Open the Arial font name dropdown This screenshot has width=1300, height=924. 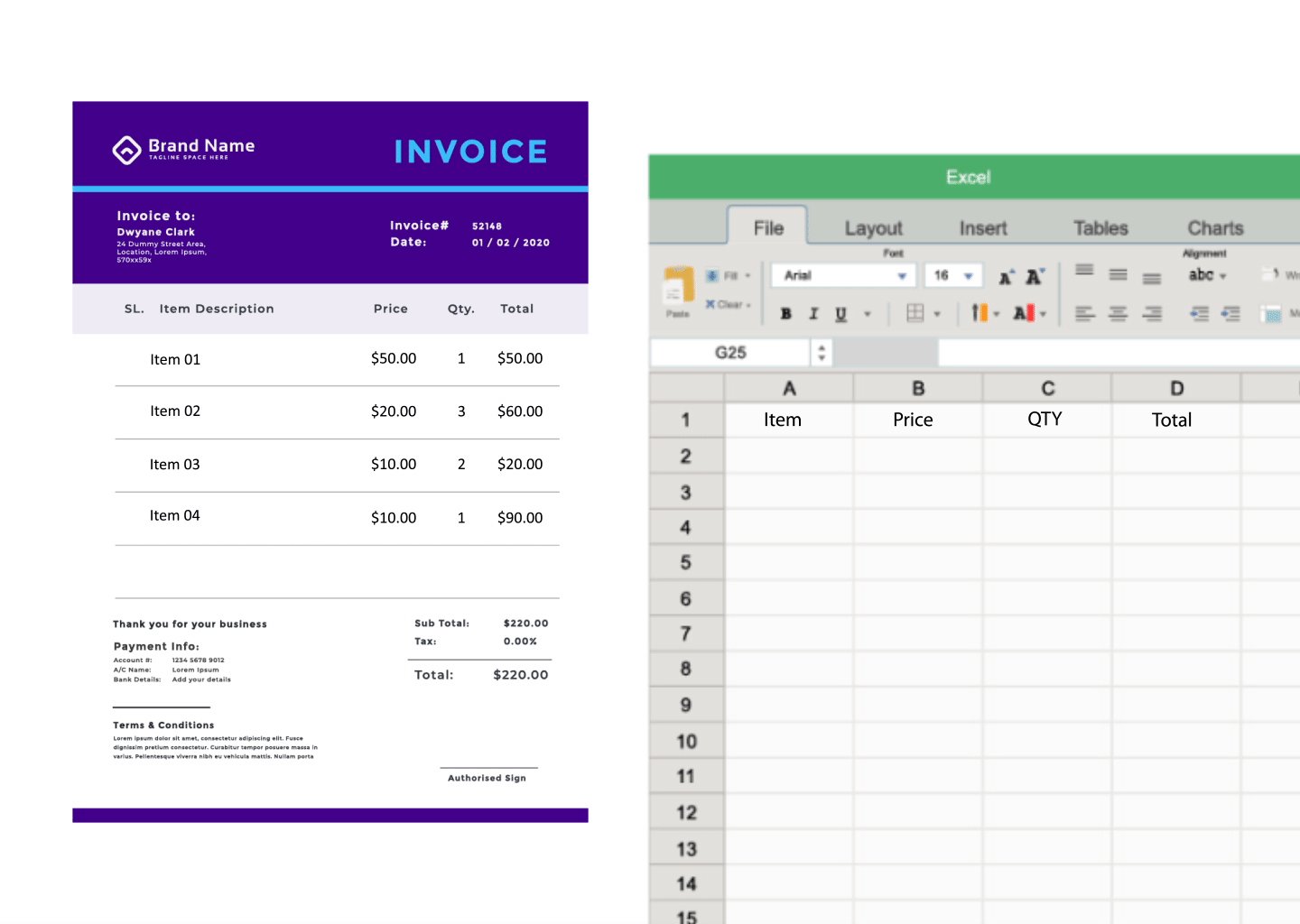point(901,276)
